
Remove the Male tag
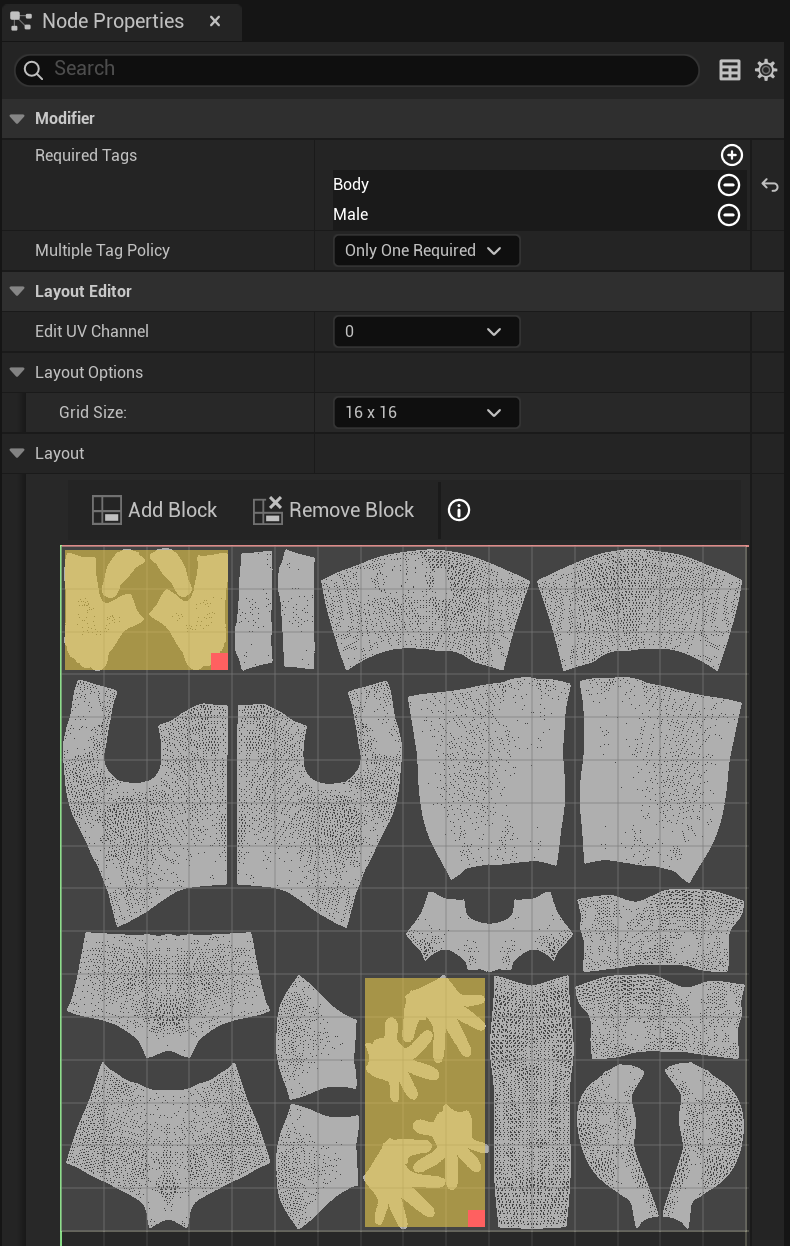(x=730, y=215)
